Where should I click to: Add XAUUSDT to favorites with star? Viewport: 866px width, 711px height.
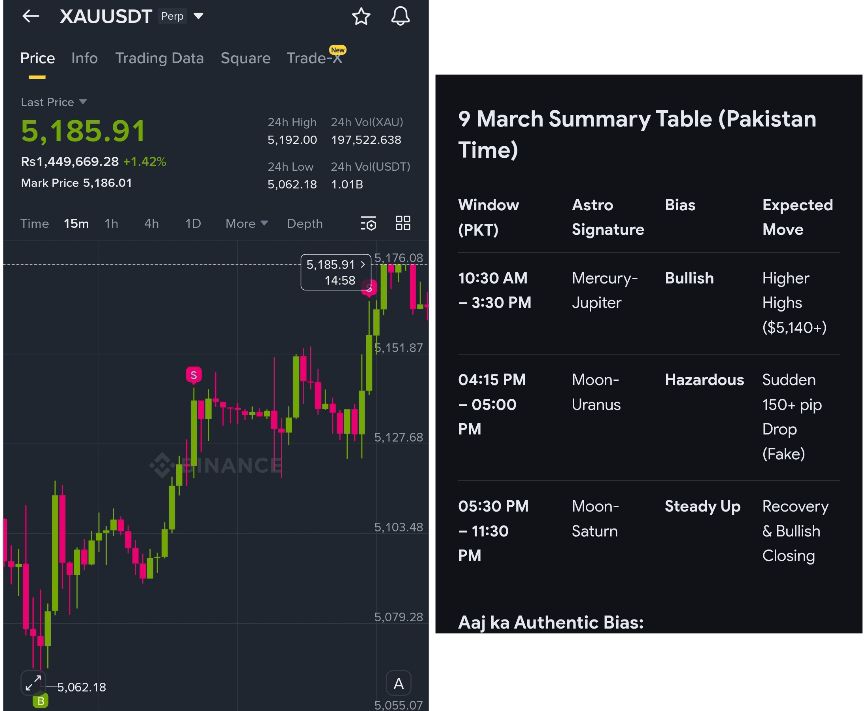click(x=361, y=16)
